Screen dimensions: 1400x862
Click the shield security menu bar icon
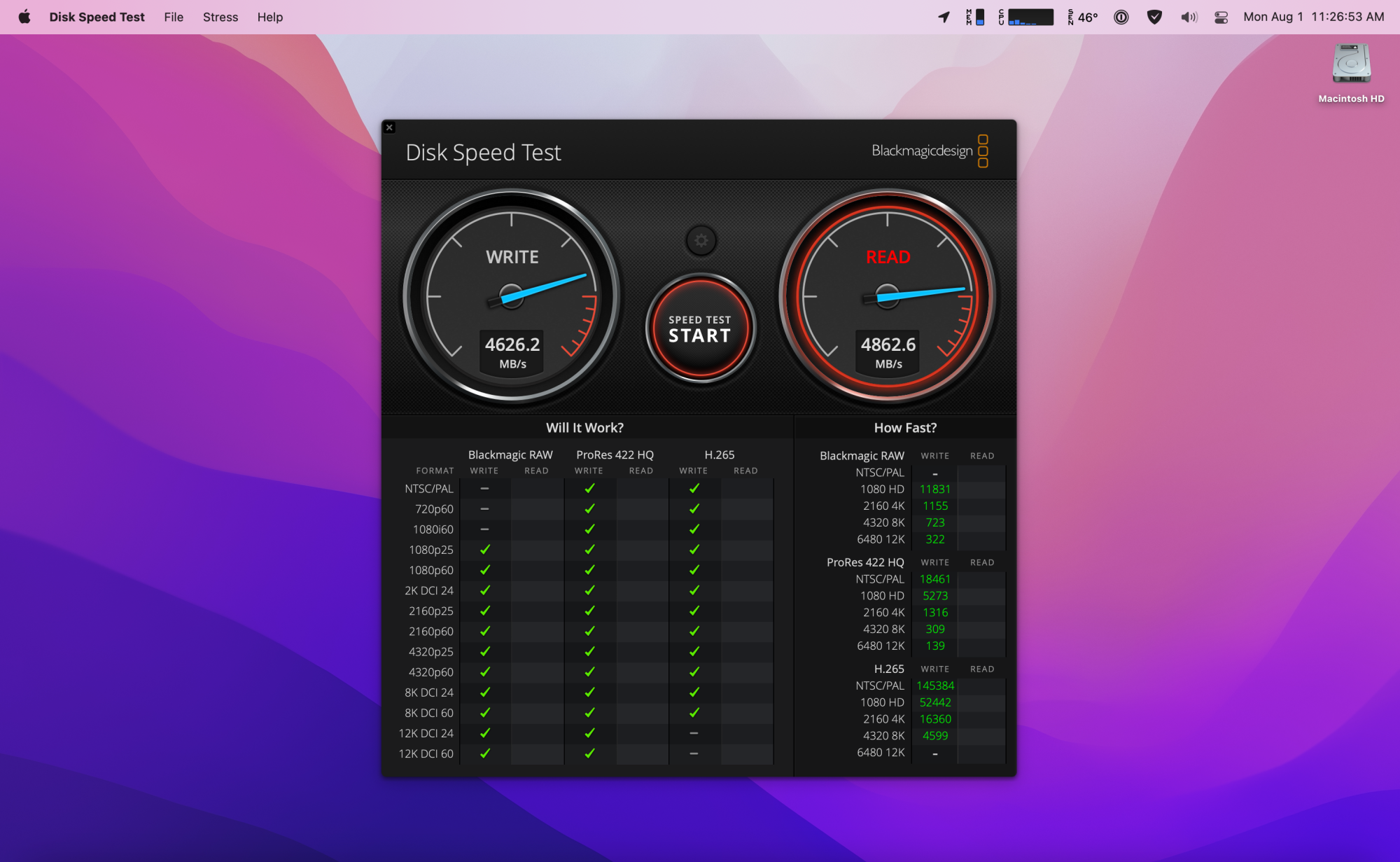point(1155,17)
